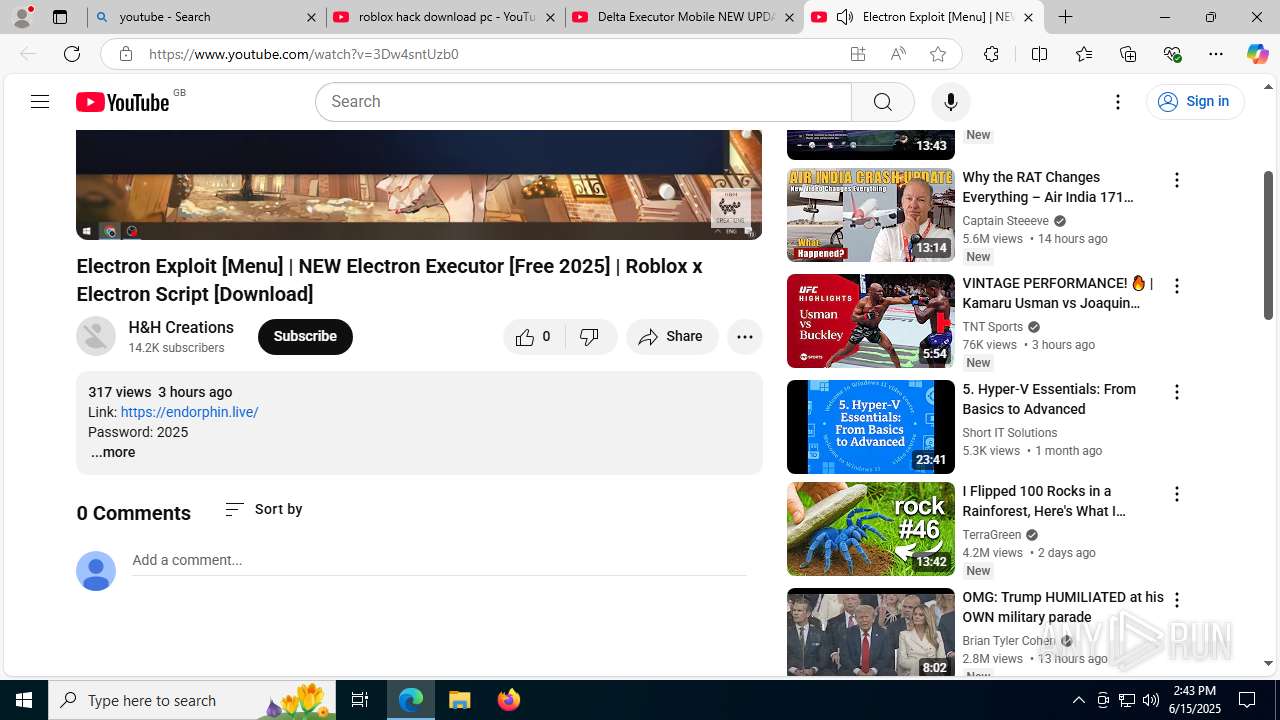The width and height of the screenshot is (1280, 720).
Task: Open TNT Sports channel link
Action: pos(992,327)
